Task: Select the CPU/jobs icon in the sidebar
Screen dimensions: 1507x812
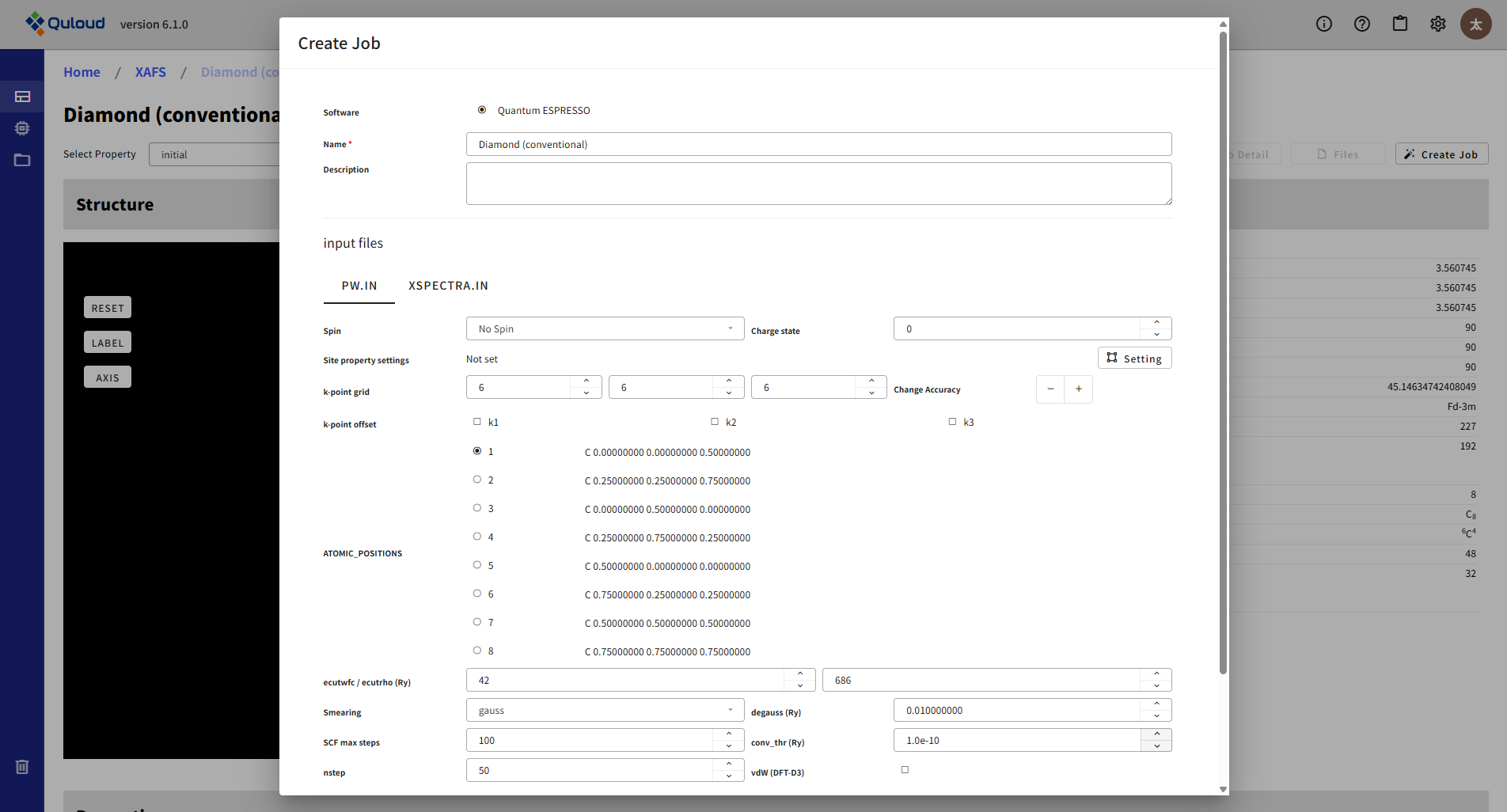Action: [22, 127]
